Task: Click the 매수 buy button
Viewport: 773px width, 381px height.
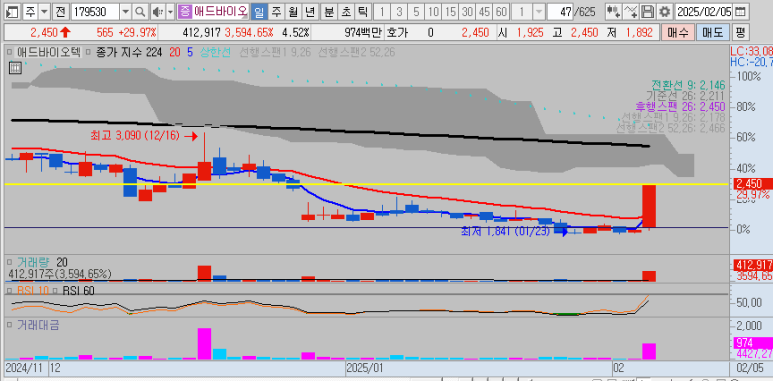Action: pos(677,33)
